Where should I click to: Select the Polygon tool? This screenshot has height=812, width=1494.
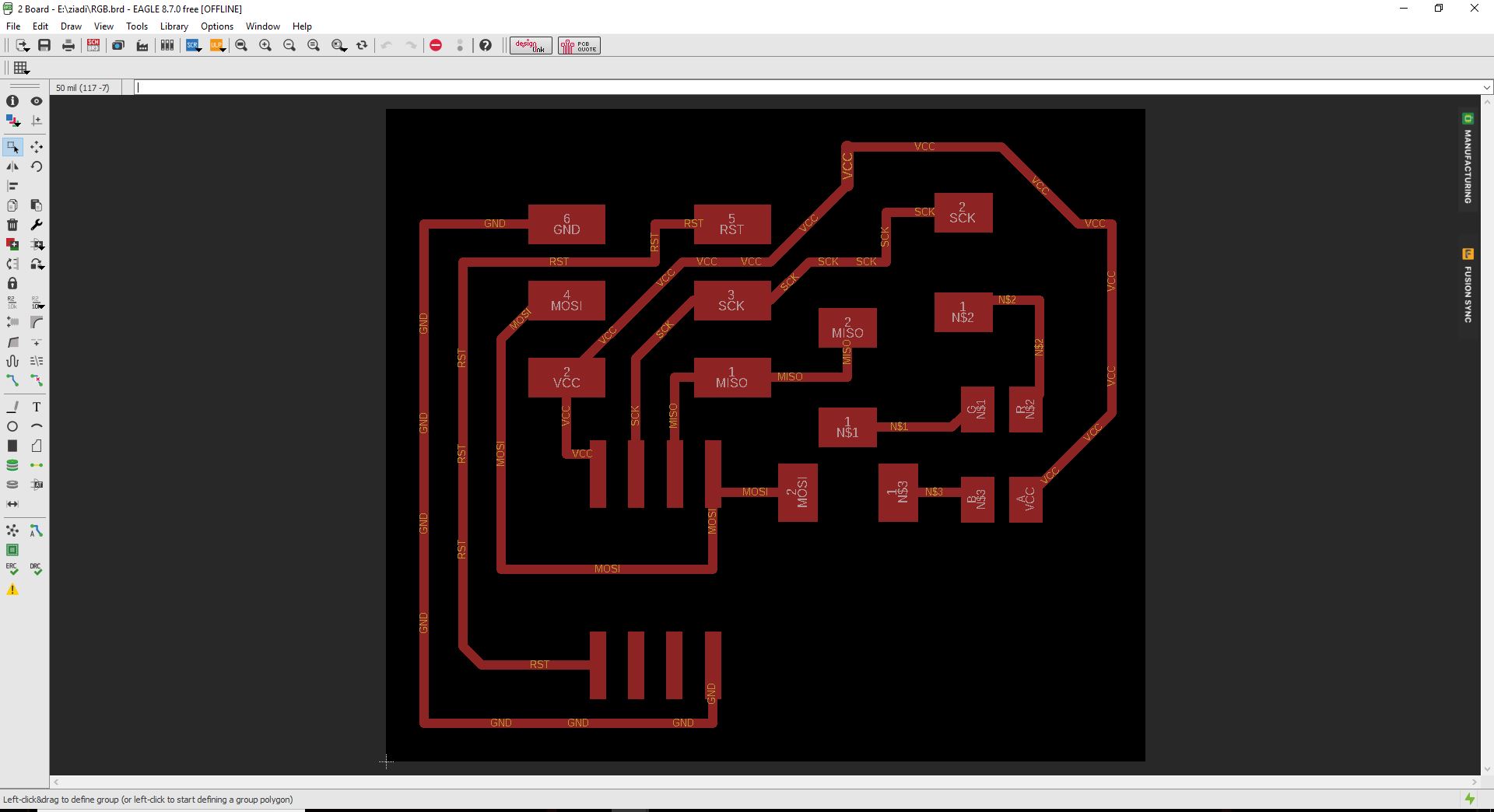tap(37, 446)
